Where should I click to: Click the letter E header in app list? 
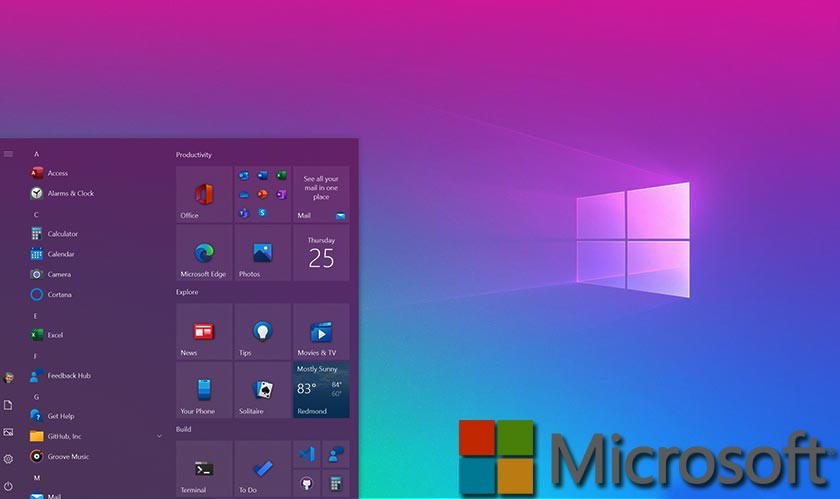35,316
